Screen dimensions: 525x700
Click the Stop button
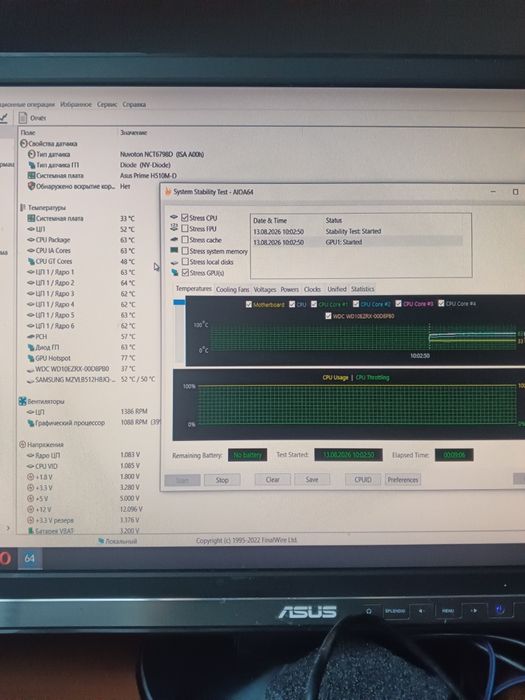222,480
